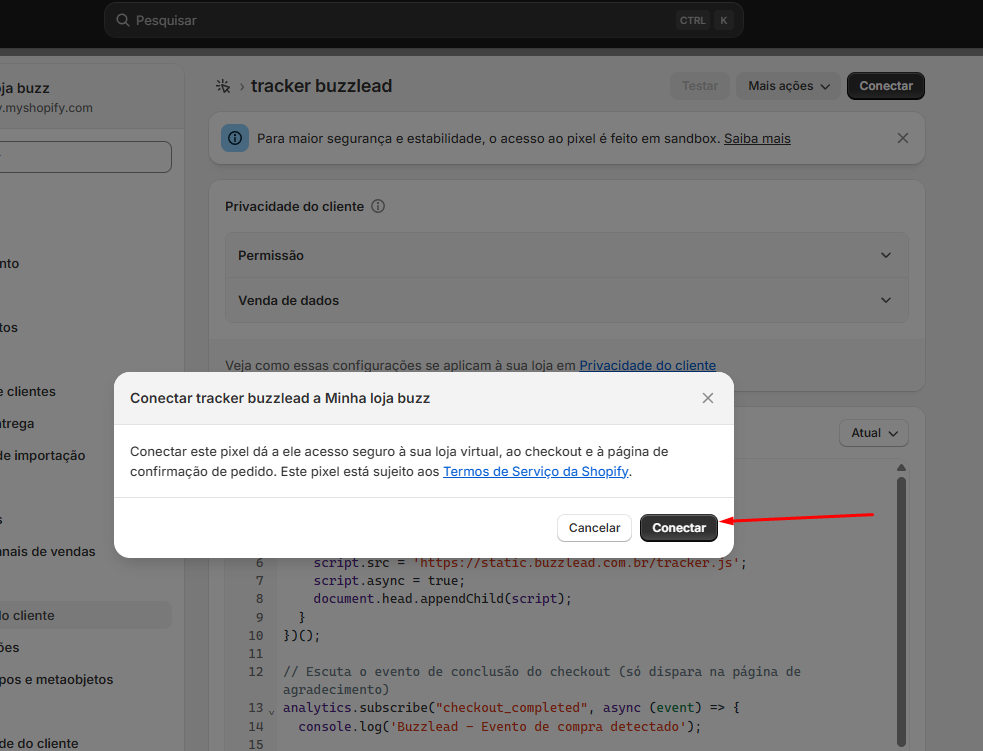Open the 'pos e metaobjetos' sidebar item

click(x=56, y=680)
